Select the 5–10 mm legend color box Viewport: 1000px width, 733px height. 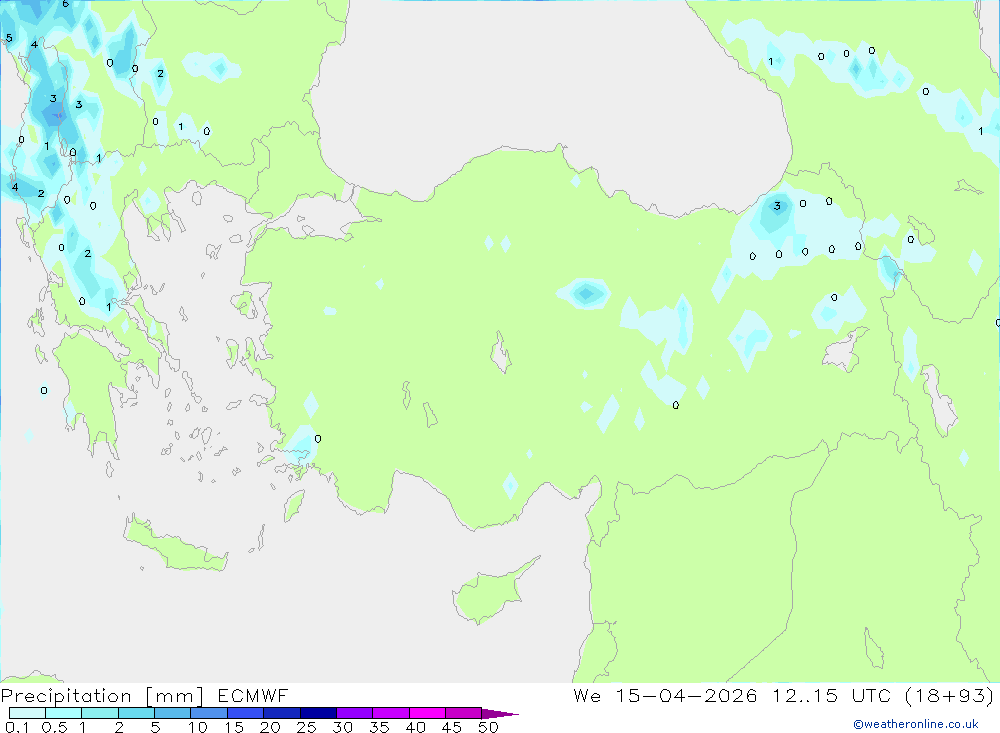point(172,713)
